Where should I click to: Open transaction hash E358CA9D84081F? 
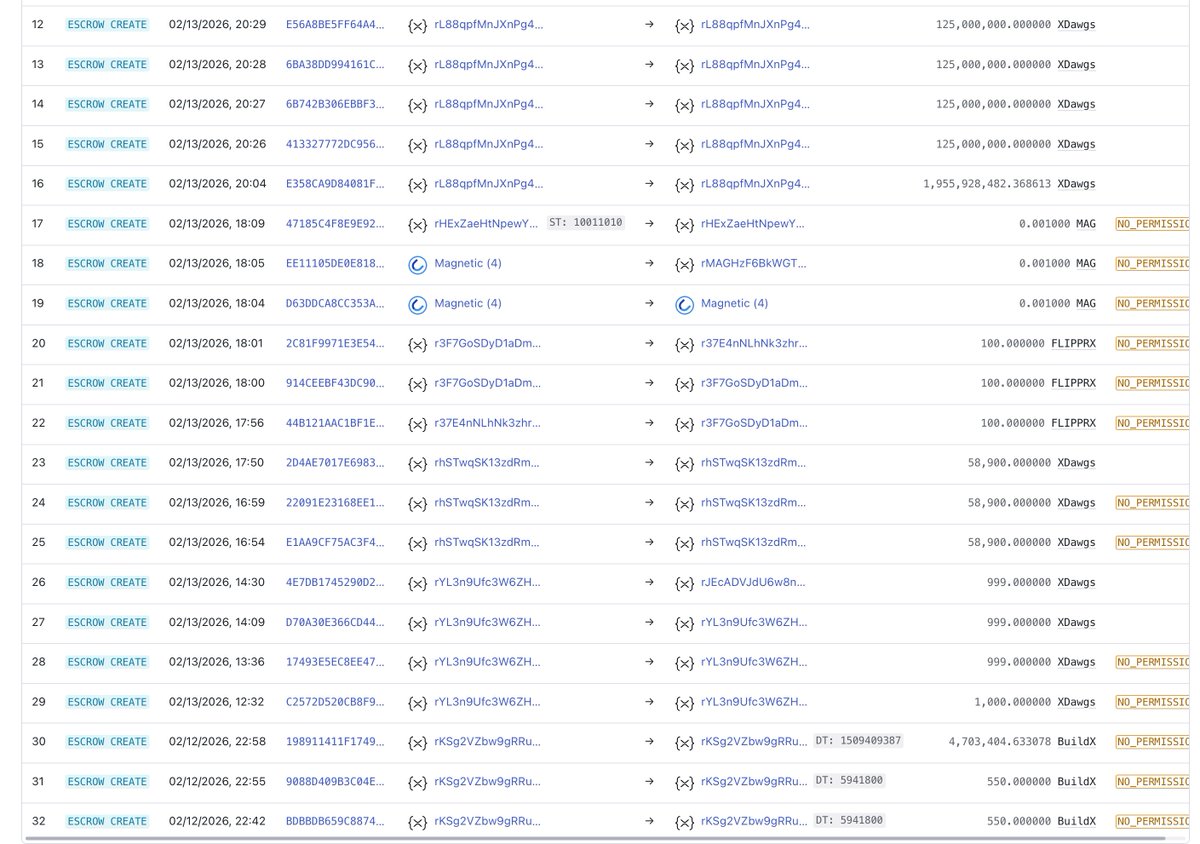point(335,184)
